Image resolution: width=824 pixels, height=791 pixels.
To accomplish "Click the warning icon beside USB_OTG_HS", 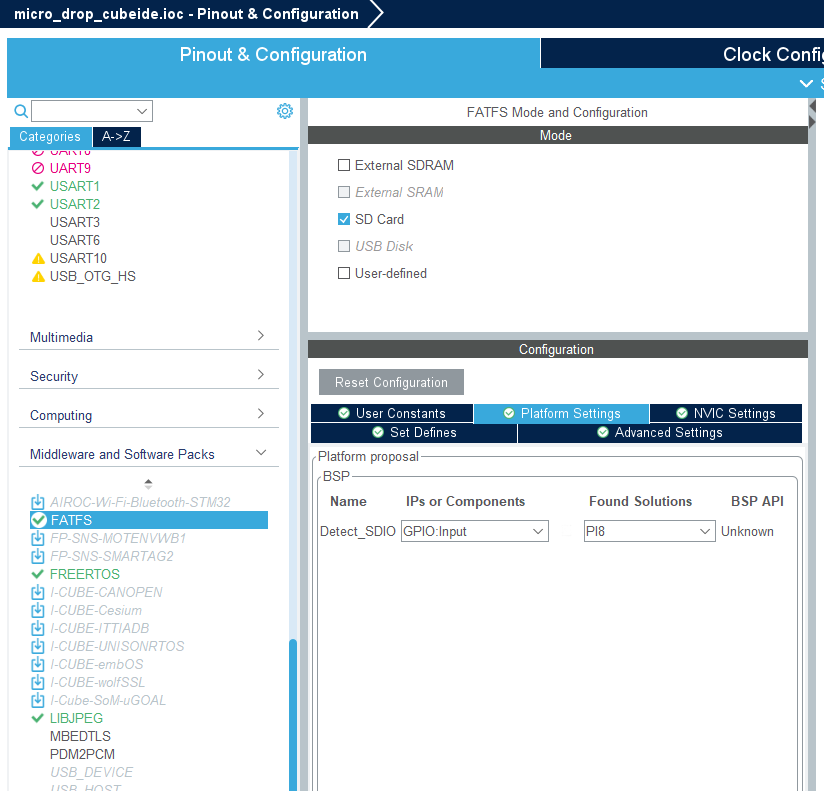I will coord(38,276).
